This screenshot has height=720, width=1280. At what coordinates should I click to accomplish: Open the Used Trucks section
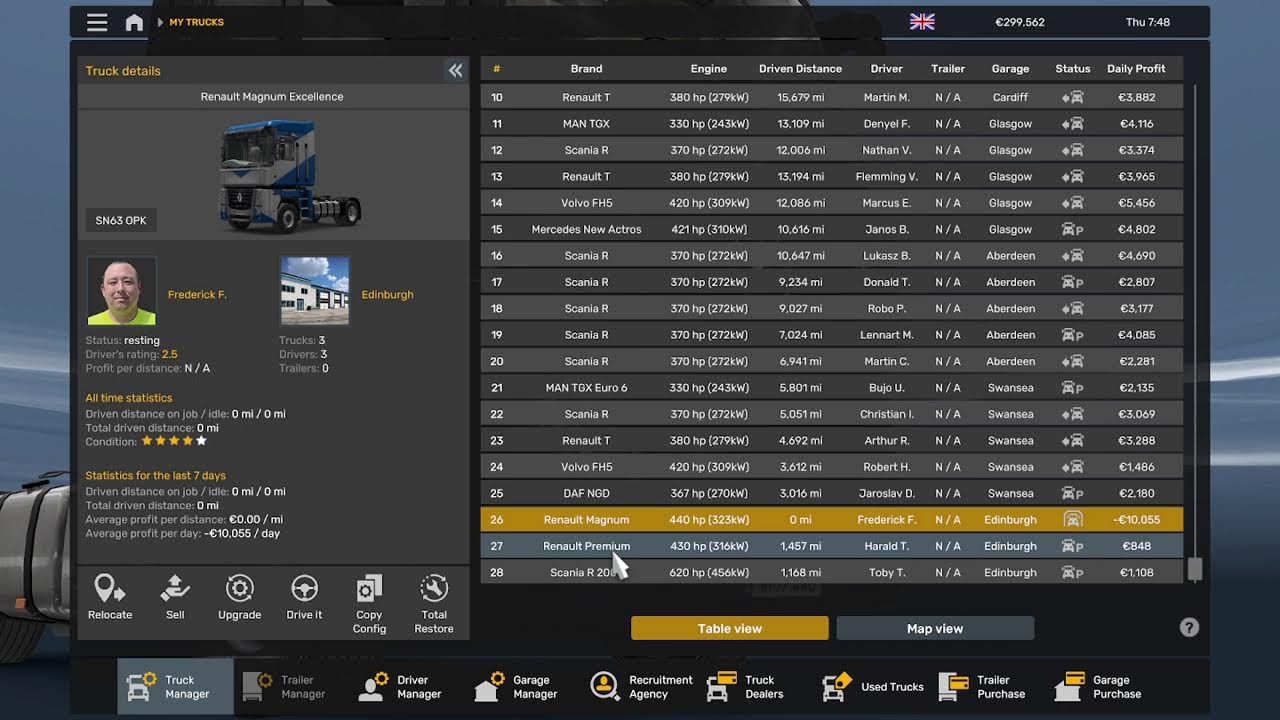(x=873, y=686)
